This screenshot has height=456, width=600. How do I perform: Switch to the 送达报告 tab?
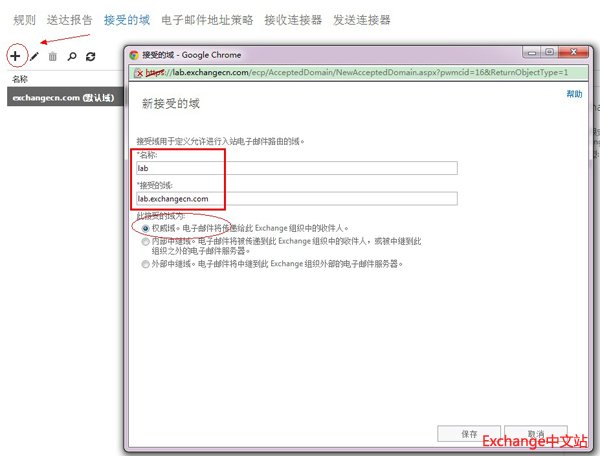tap(69, 19)
